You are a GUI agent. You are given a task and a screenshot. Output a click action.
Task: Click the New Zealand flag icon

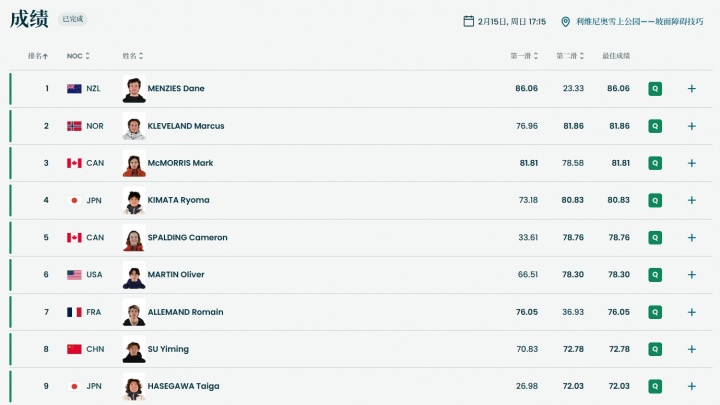[74, 89]
